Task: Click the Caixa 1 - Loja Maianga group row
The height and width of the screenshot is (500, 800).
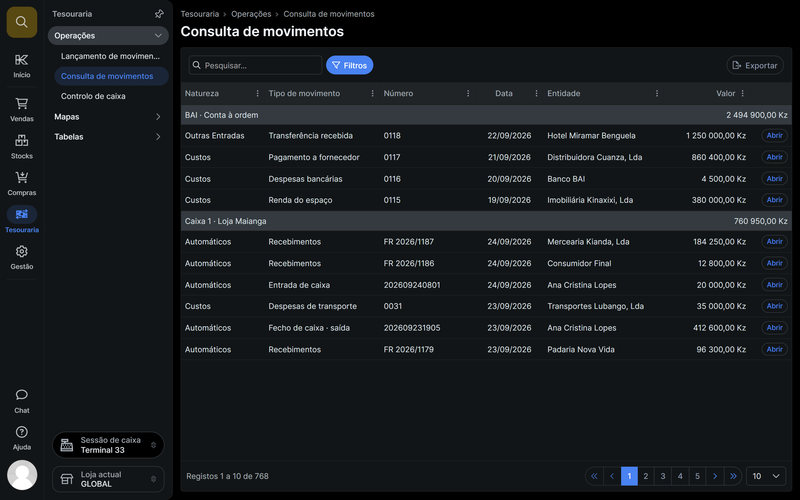Action: (x=486, y=221)
